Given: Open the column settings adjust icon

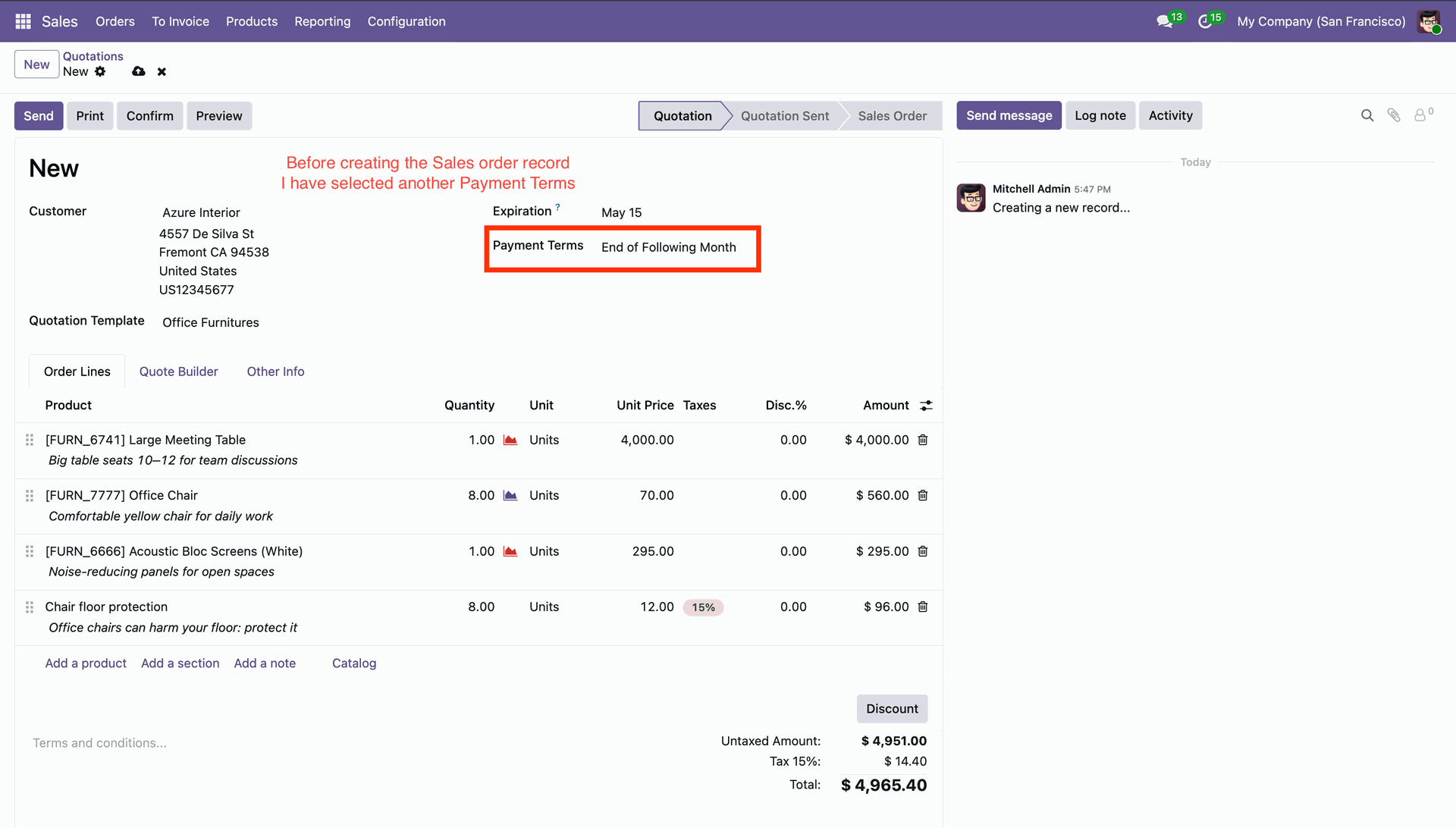Looking at the screenshot, I should click(x=926, y=406).
